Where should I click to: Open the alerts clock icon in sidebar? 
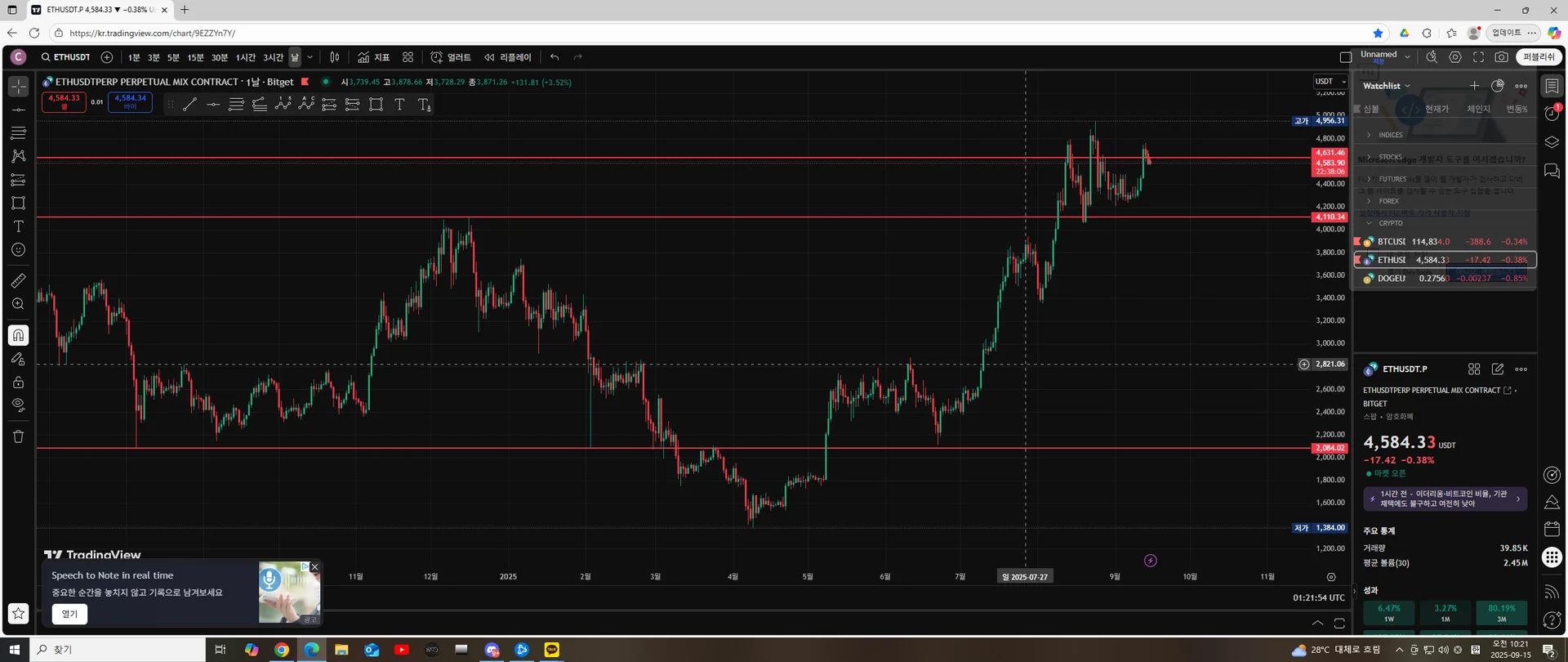1552,114
